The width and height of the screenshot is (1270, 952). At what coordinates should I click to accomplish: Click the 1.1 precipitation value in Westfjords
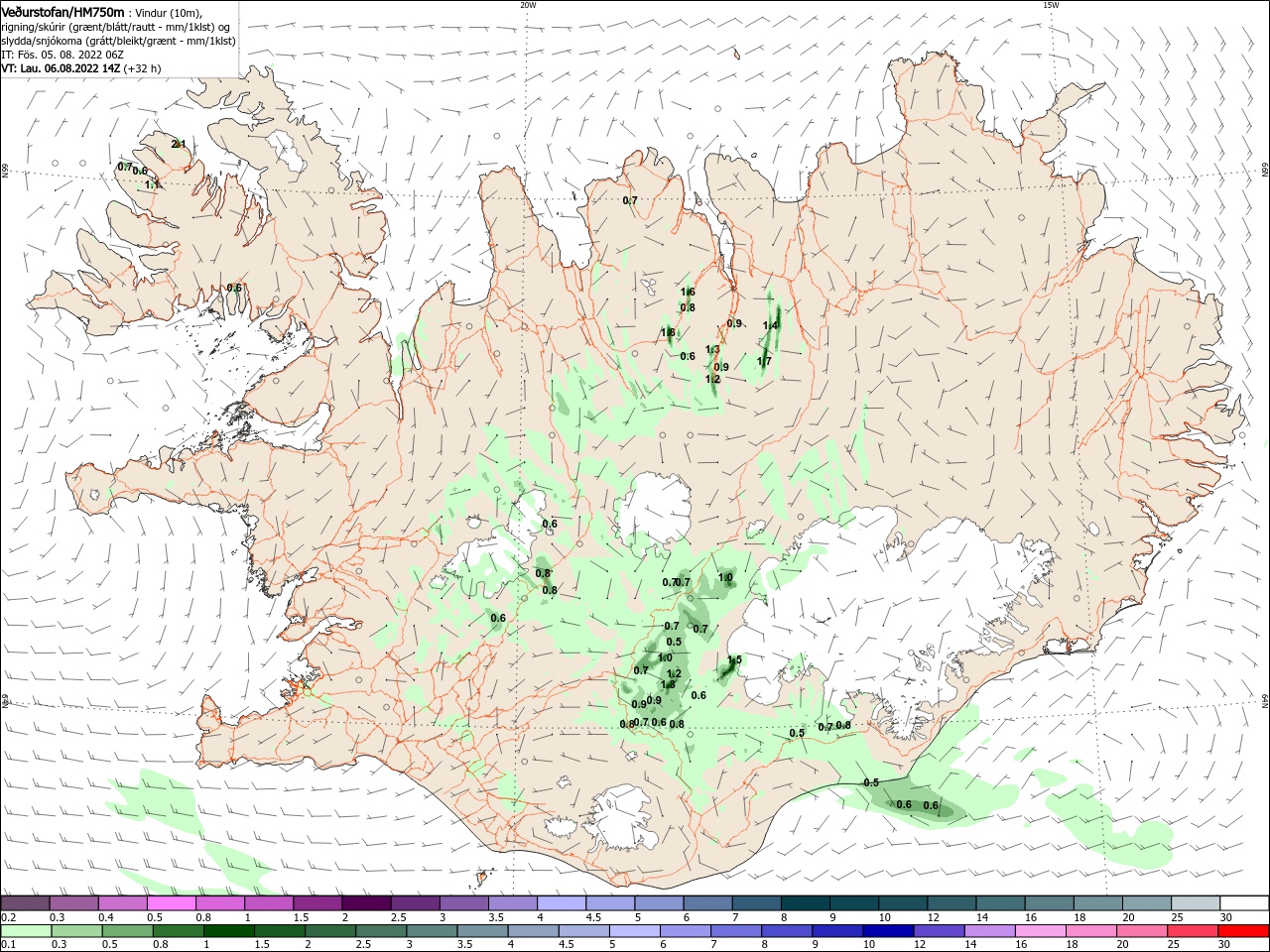(x=152, y=184)
